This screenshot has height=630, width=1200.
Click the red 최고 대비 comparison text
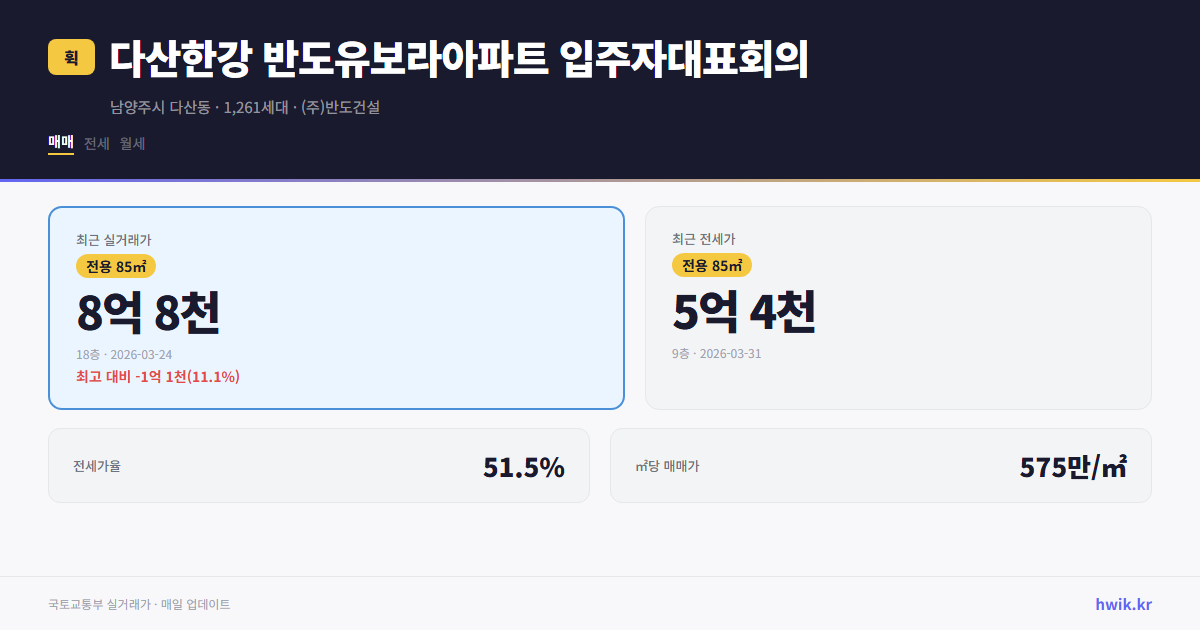(156, 378)
